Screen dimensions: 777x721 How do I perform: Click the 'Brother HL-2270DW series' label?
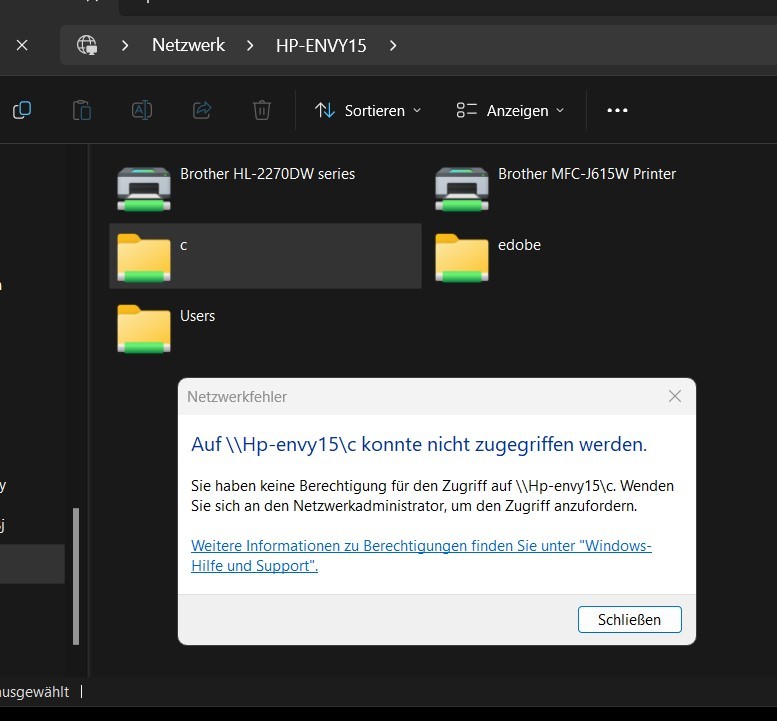coord(268,174)
